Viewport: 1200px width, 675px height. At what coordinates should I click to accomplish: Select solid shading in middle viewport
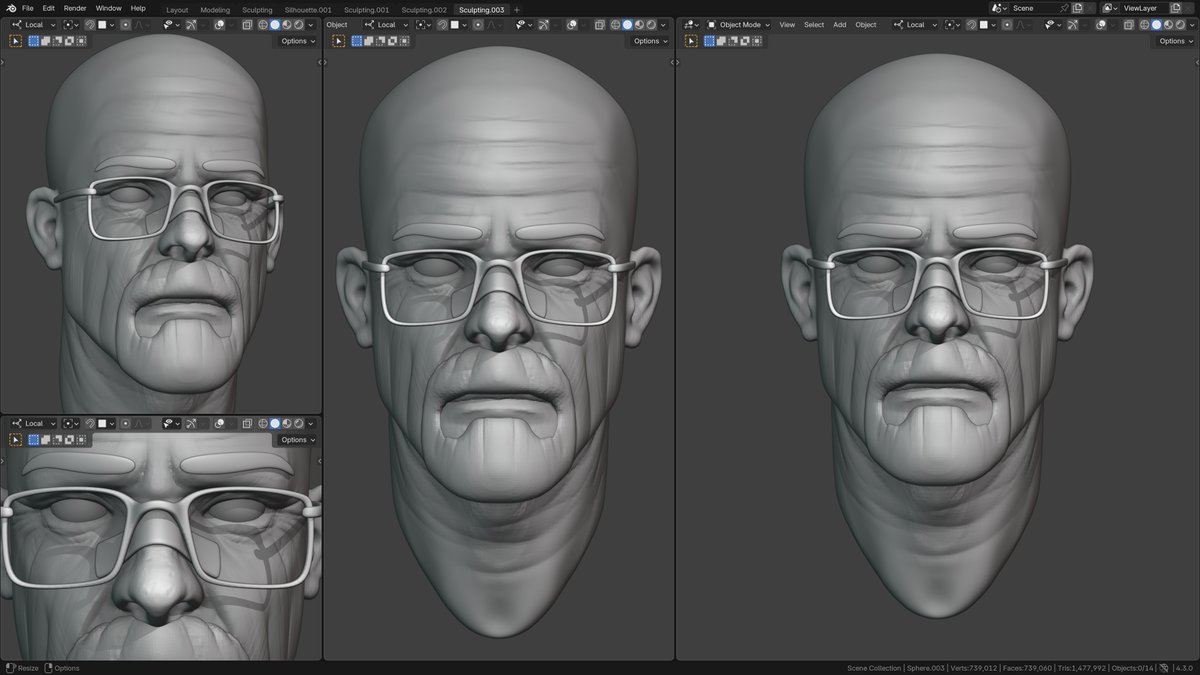click(627, 25)
